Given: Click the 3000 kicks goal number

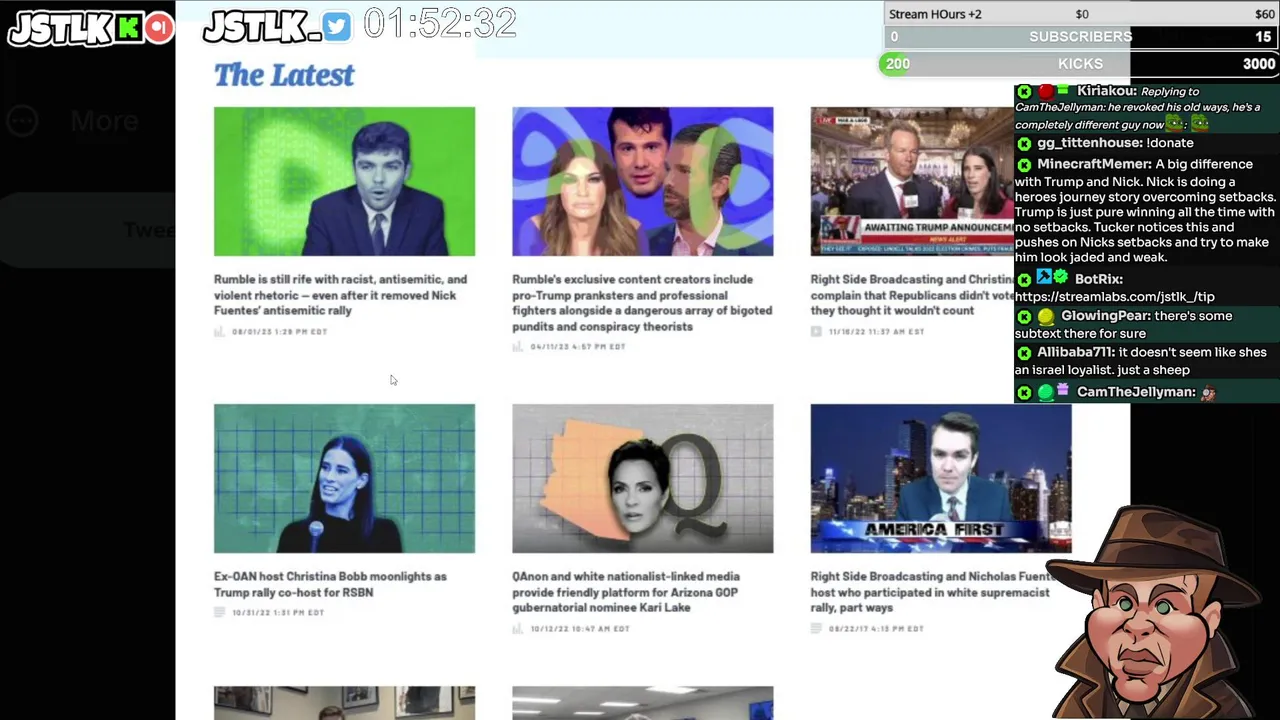Looking at the screenshot, I should pyautogui.click(x=1259, y=64).
